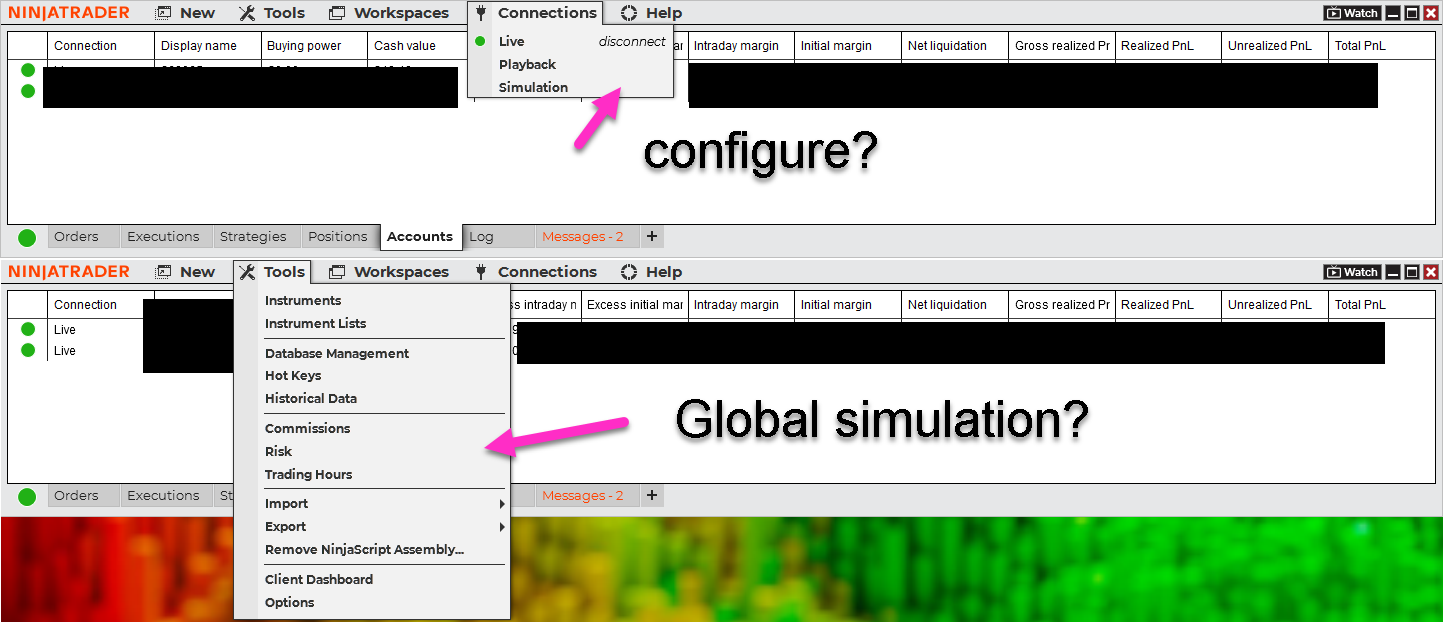Open Historical Data from the Tools menu
Viewport: 1443px width, 622px height.
click(x=311, y=398)
